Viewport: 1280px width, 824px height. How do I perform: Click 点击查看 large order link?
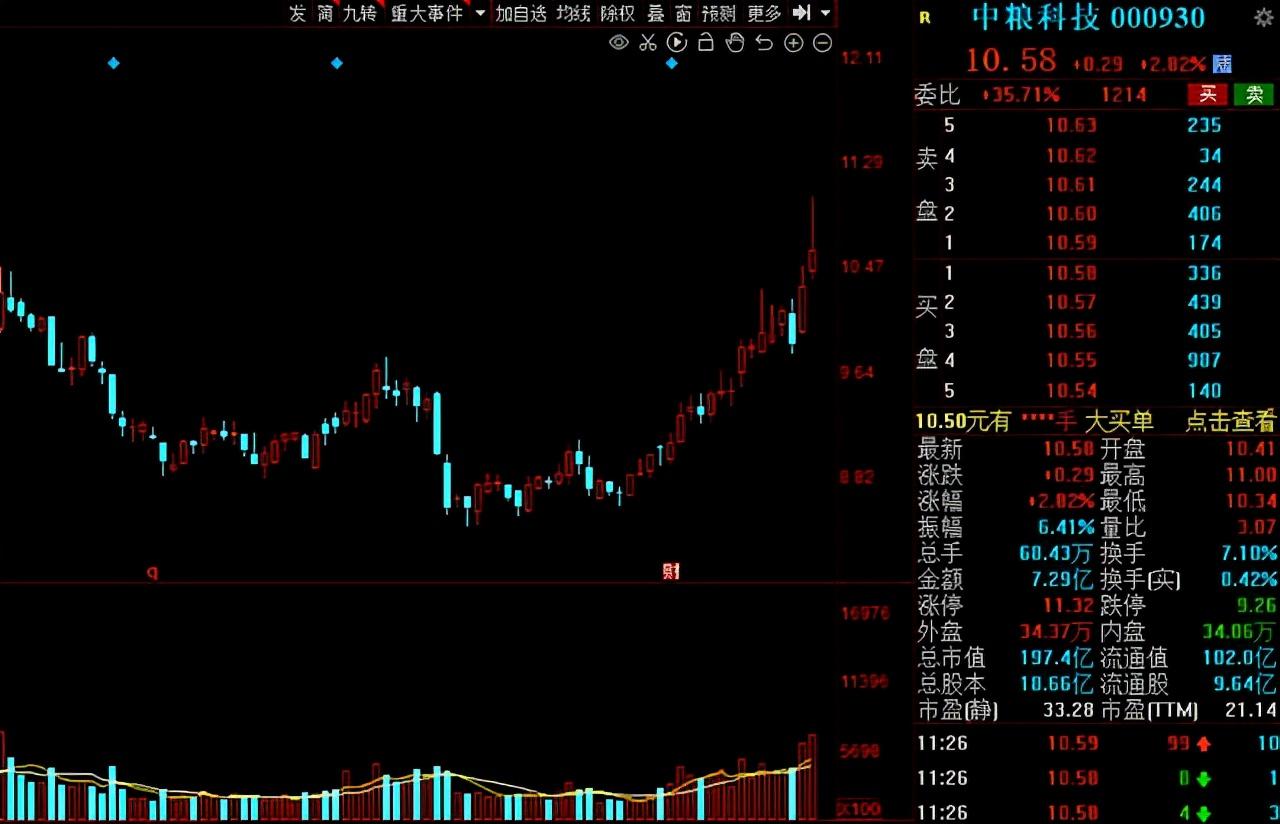pos(1231,421)
